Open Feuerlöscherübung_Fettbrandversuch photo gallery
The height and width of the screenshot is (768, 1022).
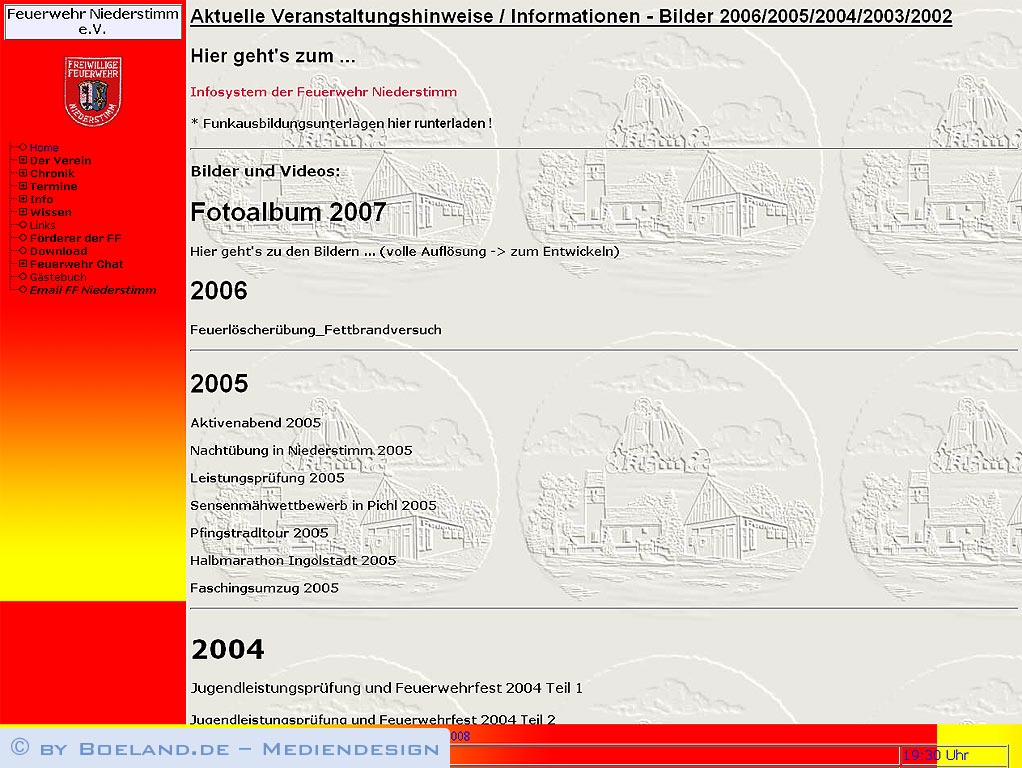(x=315, y=330)
